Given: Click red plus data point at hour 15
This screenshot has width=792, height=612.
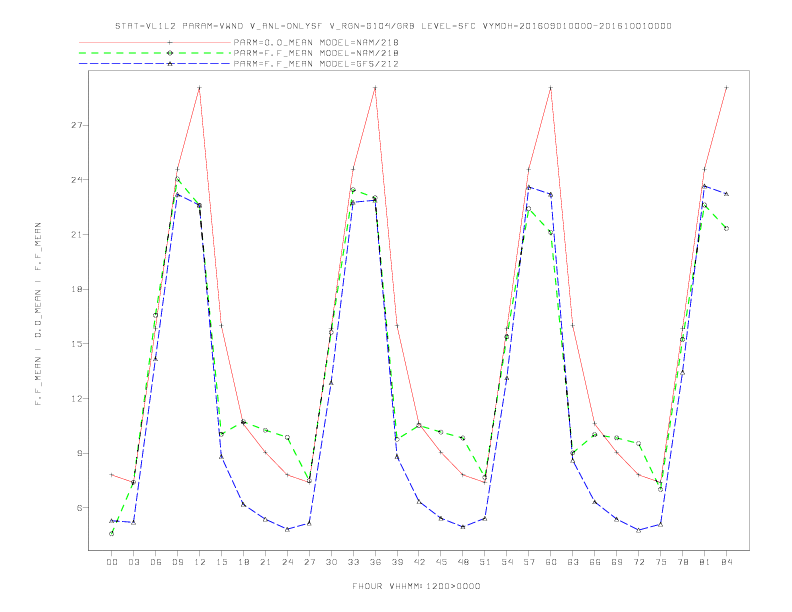Looking at the screenshot, I should [x=221, y=326].
